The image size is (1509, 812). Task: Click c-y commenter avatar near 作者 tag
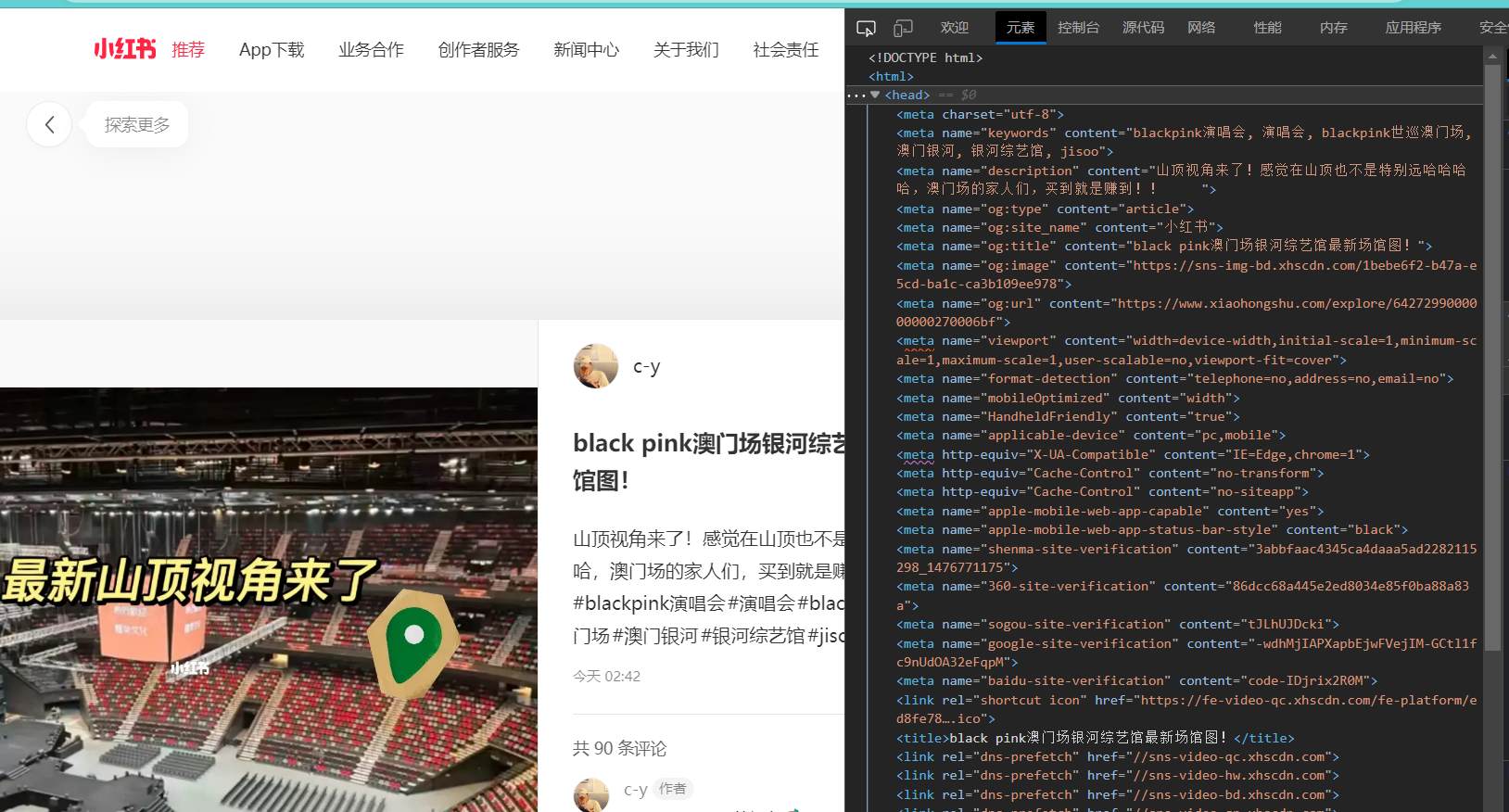591,794
